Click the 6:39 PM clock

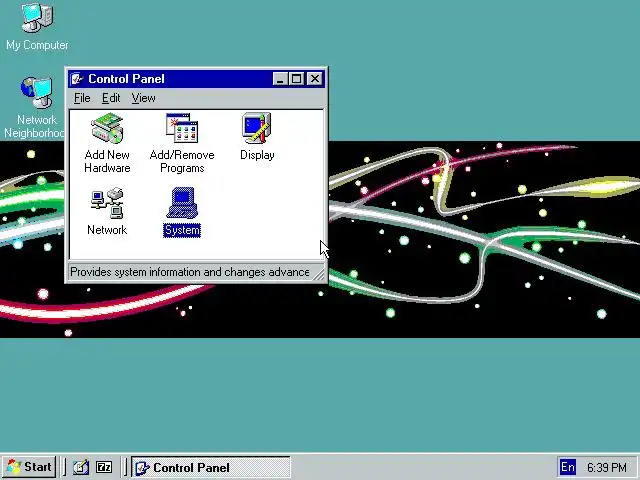[x=607, y=467]
